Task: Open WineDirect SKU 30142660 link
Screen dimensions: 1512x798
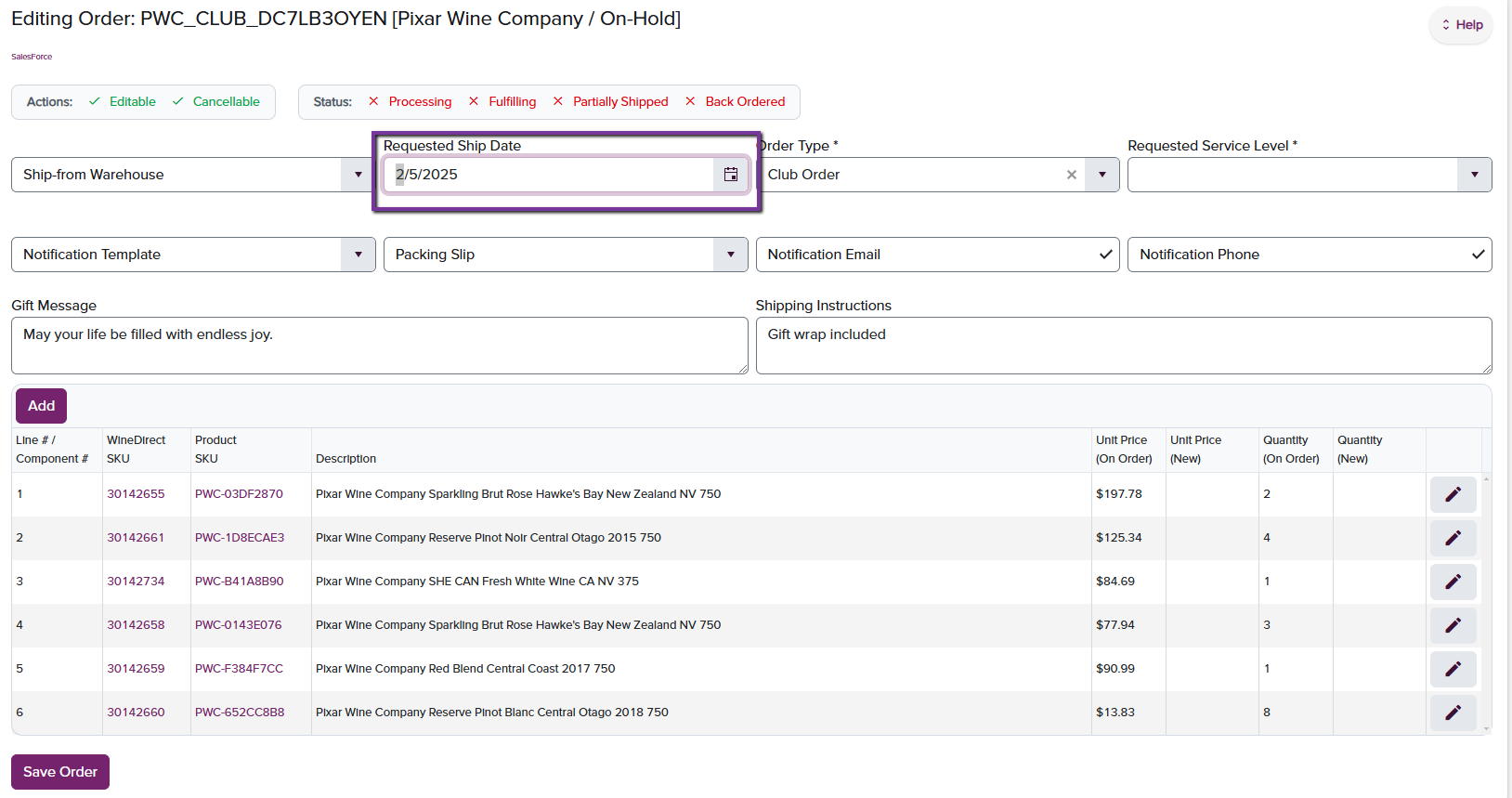Action: (136, 713)
